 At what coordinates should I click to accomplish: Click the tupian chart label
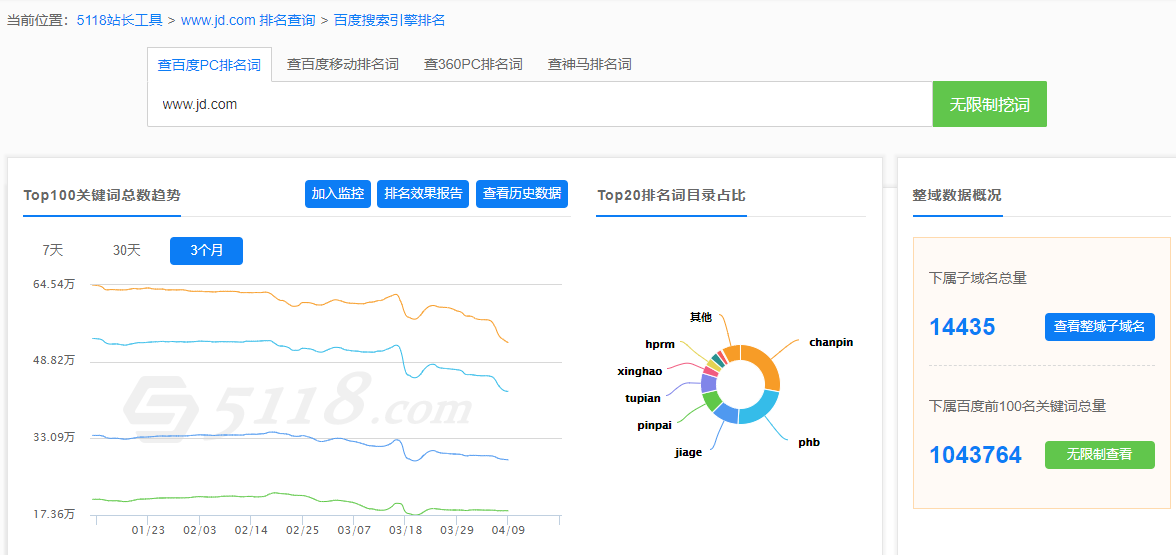point(643,398)
